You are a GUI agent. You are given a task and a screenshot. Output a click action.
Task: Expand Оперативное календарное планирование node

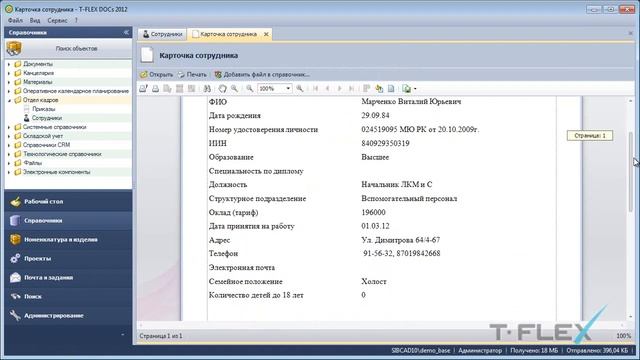(x=9, y=91)
